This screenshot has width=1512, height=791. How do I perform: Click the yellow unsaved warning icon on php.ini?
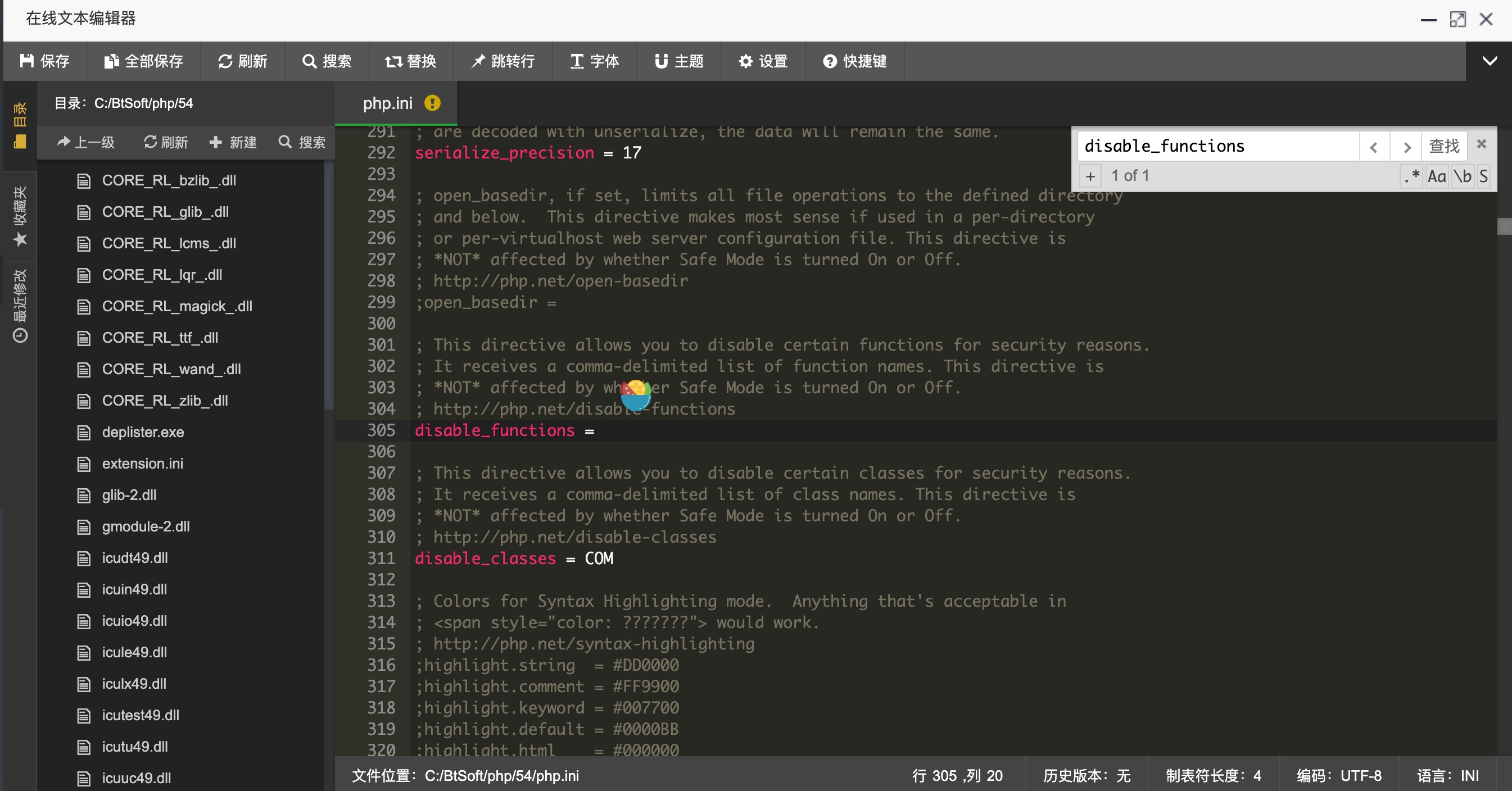click(x=433, y=103)
